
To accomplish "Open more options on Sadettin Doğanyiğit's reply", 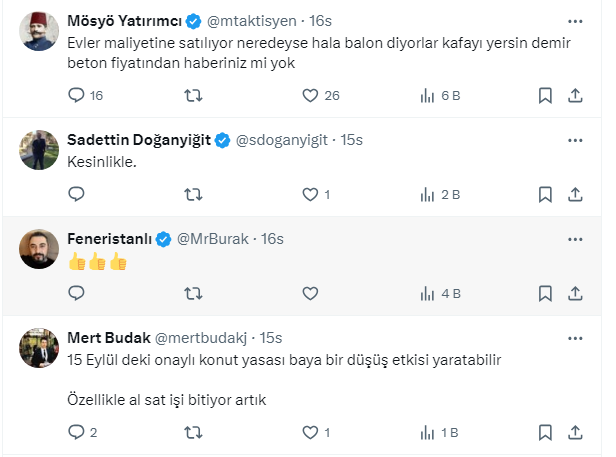I will pos(575,139).
